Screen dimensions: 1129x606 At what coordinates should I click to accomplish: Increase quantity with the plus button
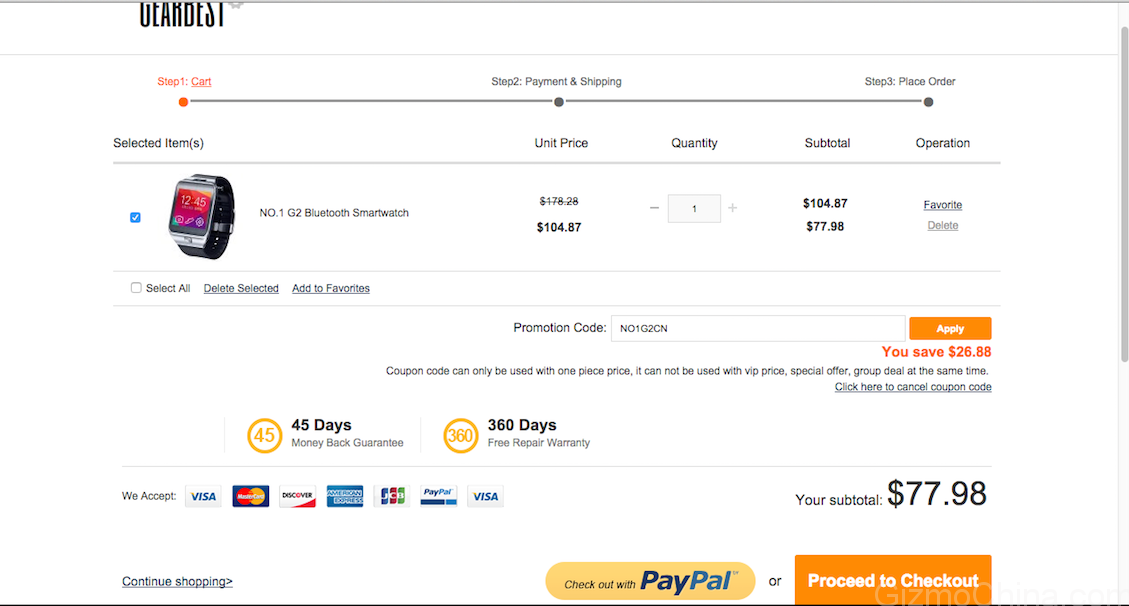(x=733, y=208)
